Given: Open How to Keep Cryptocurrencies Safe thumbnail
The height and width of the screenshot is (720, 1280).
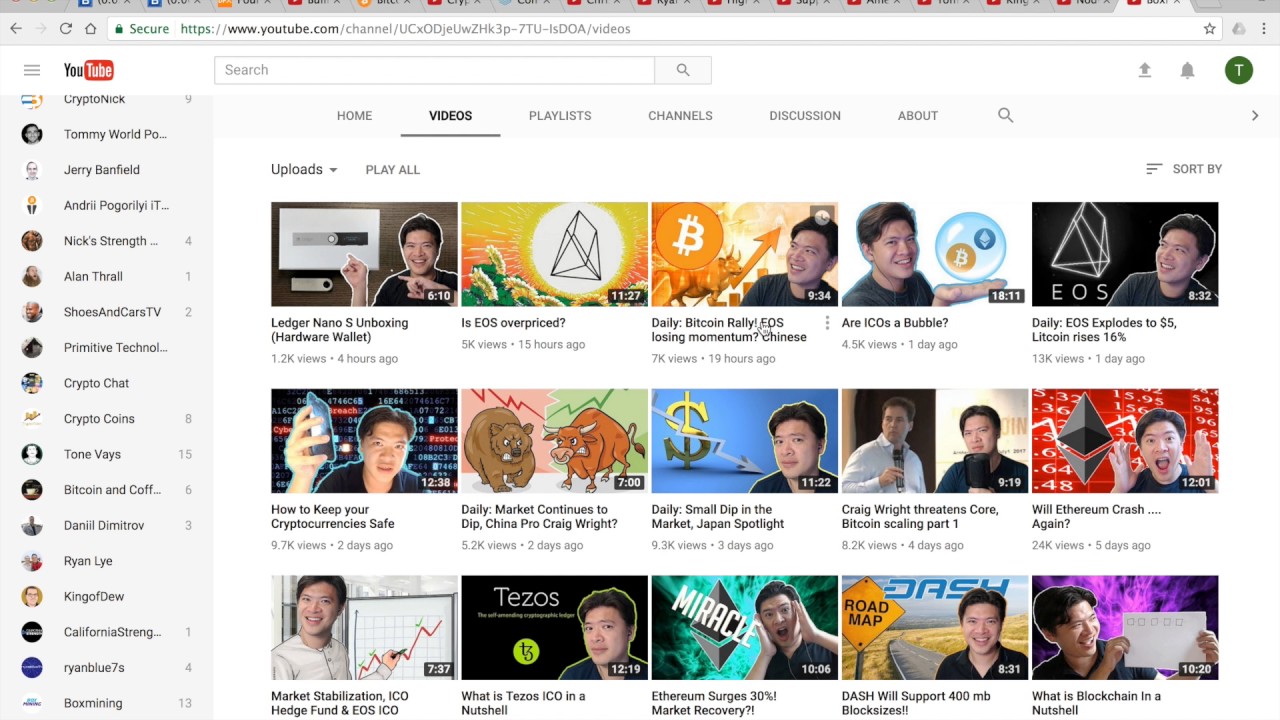Looking at the screenshot, I should (364, 441).
